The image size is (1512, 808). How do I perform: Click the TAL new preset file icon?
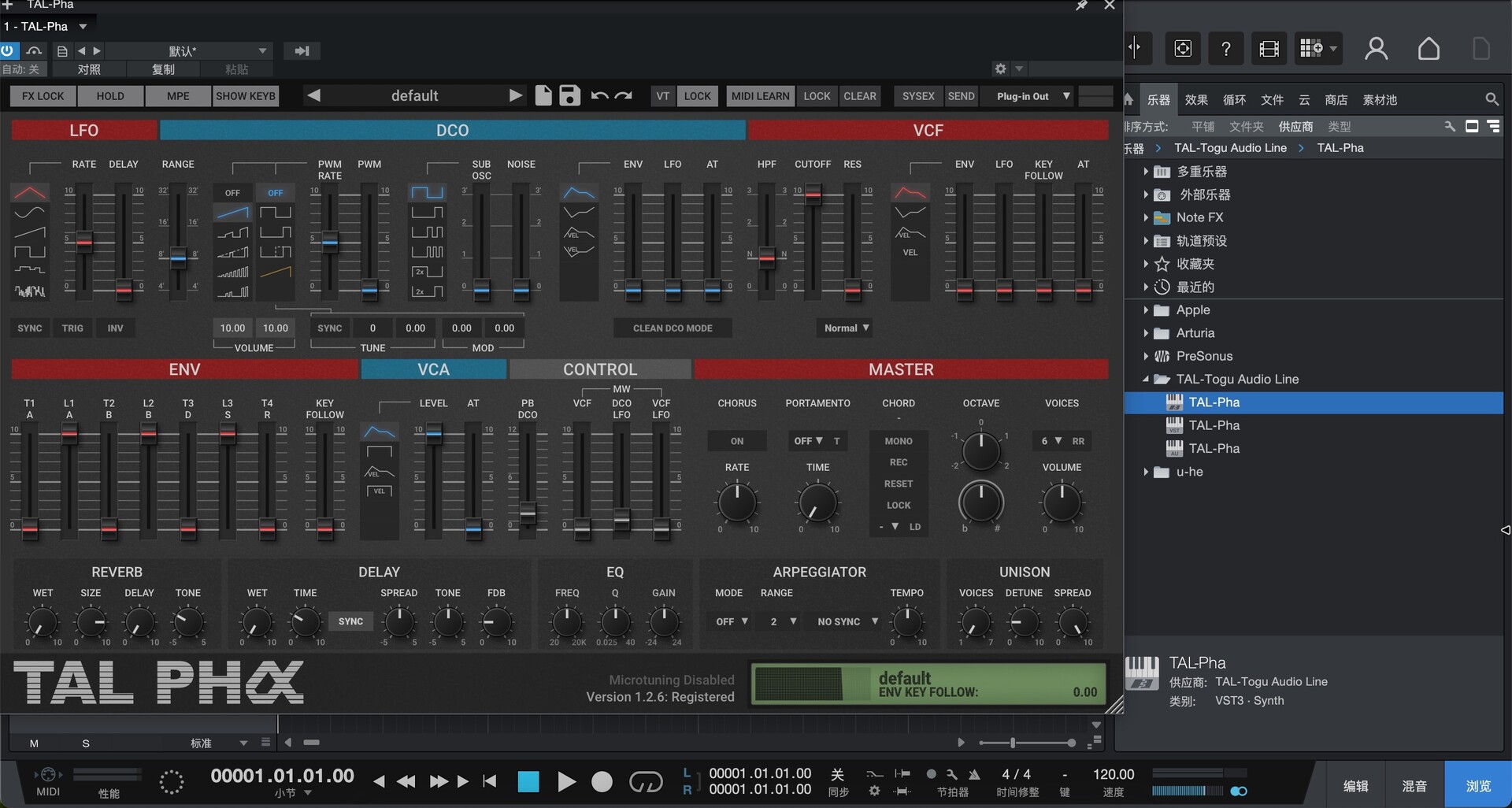543,95
